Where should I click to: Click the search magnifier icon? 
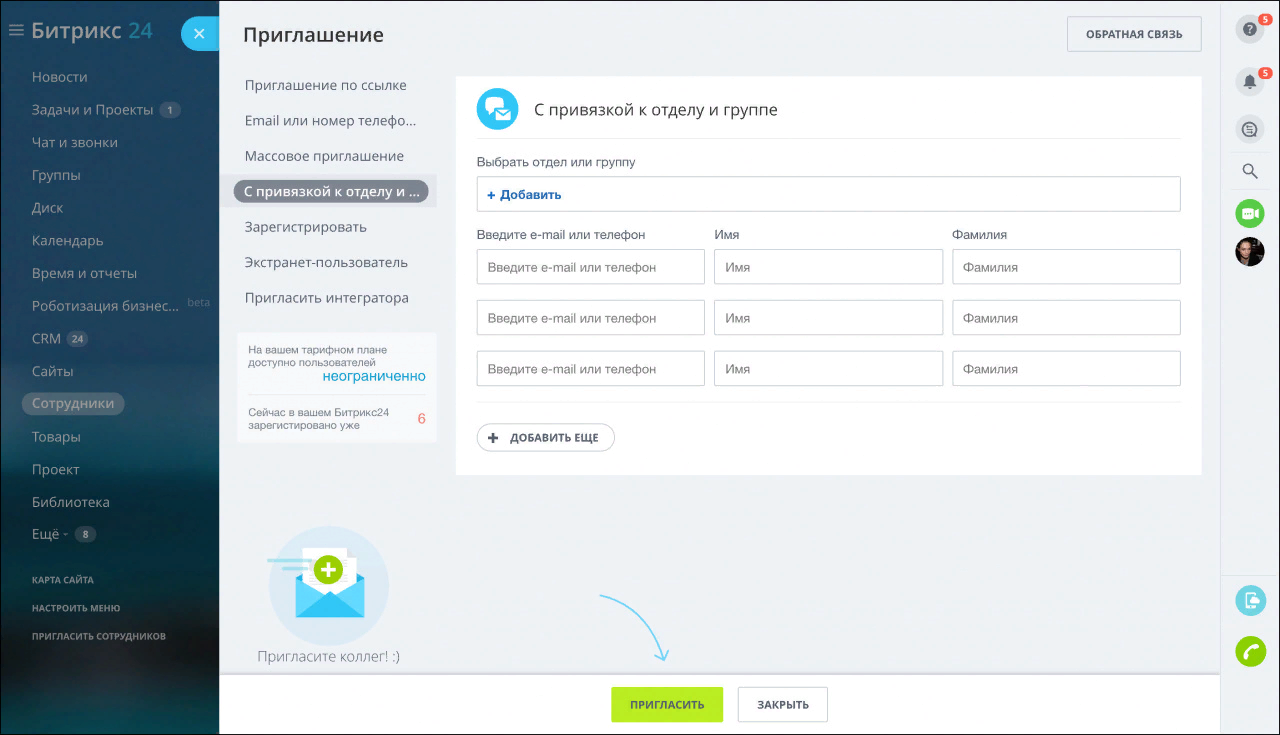(x=1249, y=171)
